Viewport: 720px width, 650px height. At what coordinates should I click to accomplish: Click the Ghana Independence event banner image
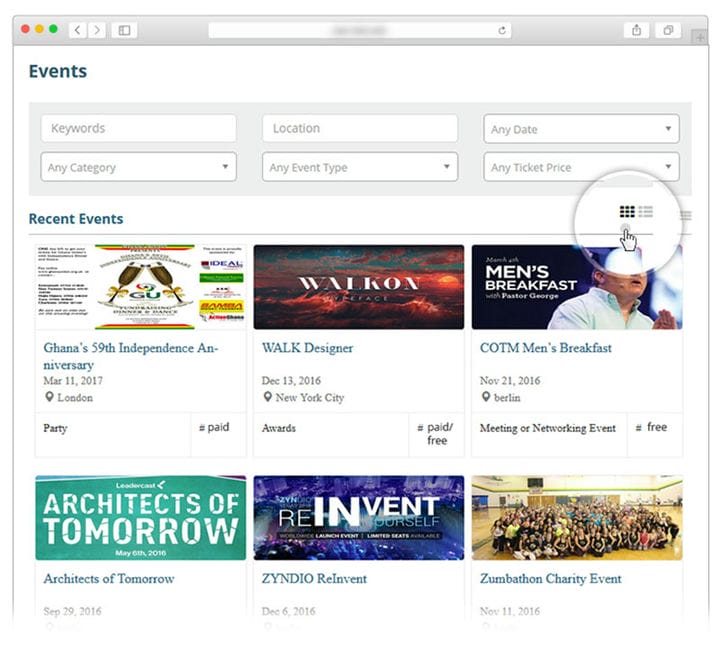click(x=141, y=287)
